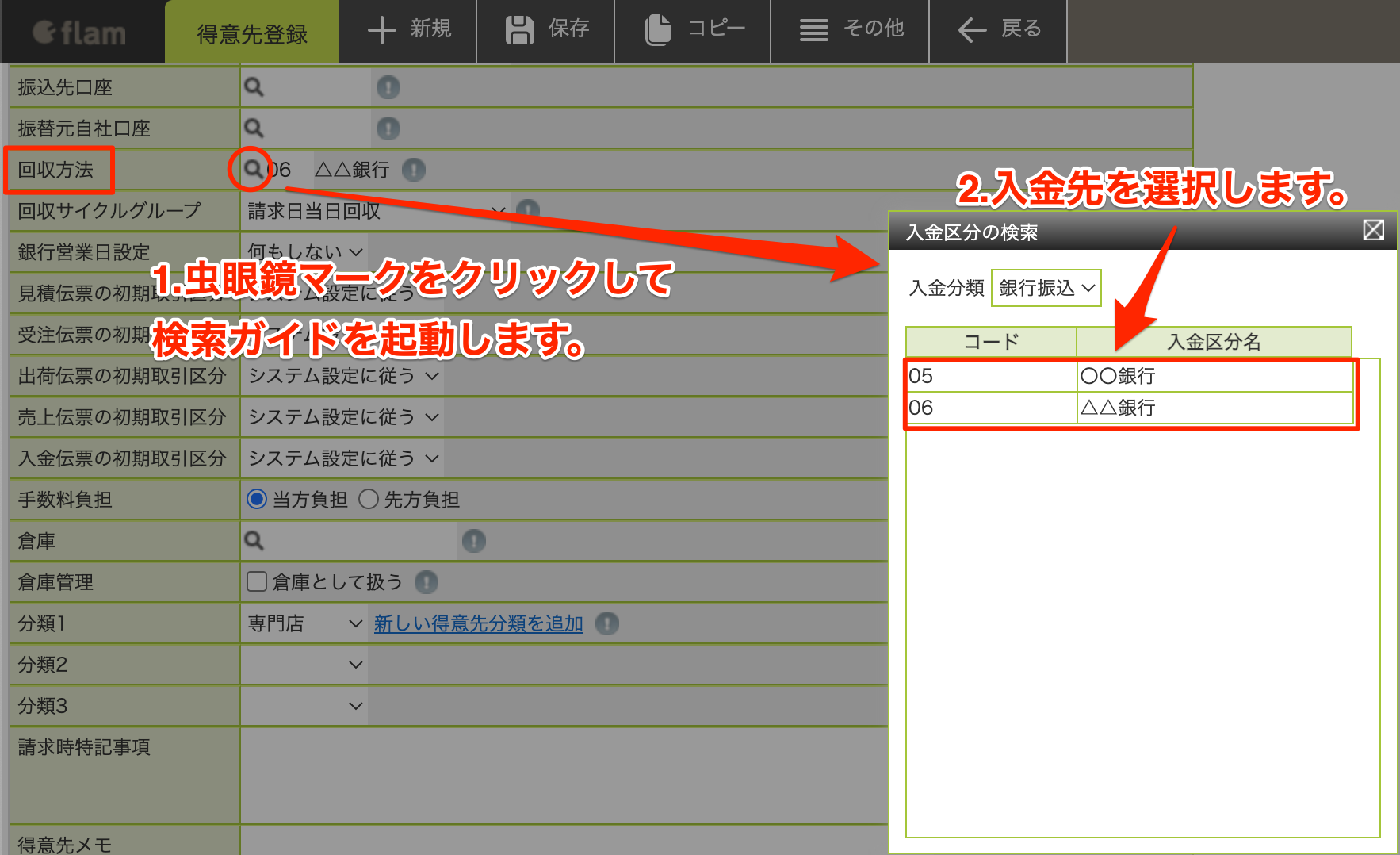Image resolution: width=1400 pixels, height=855 pixels.
Task: Select the 05 code row
Action: click(x=991, y=376)
